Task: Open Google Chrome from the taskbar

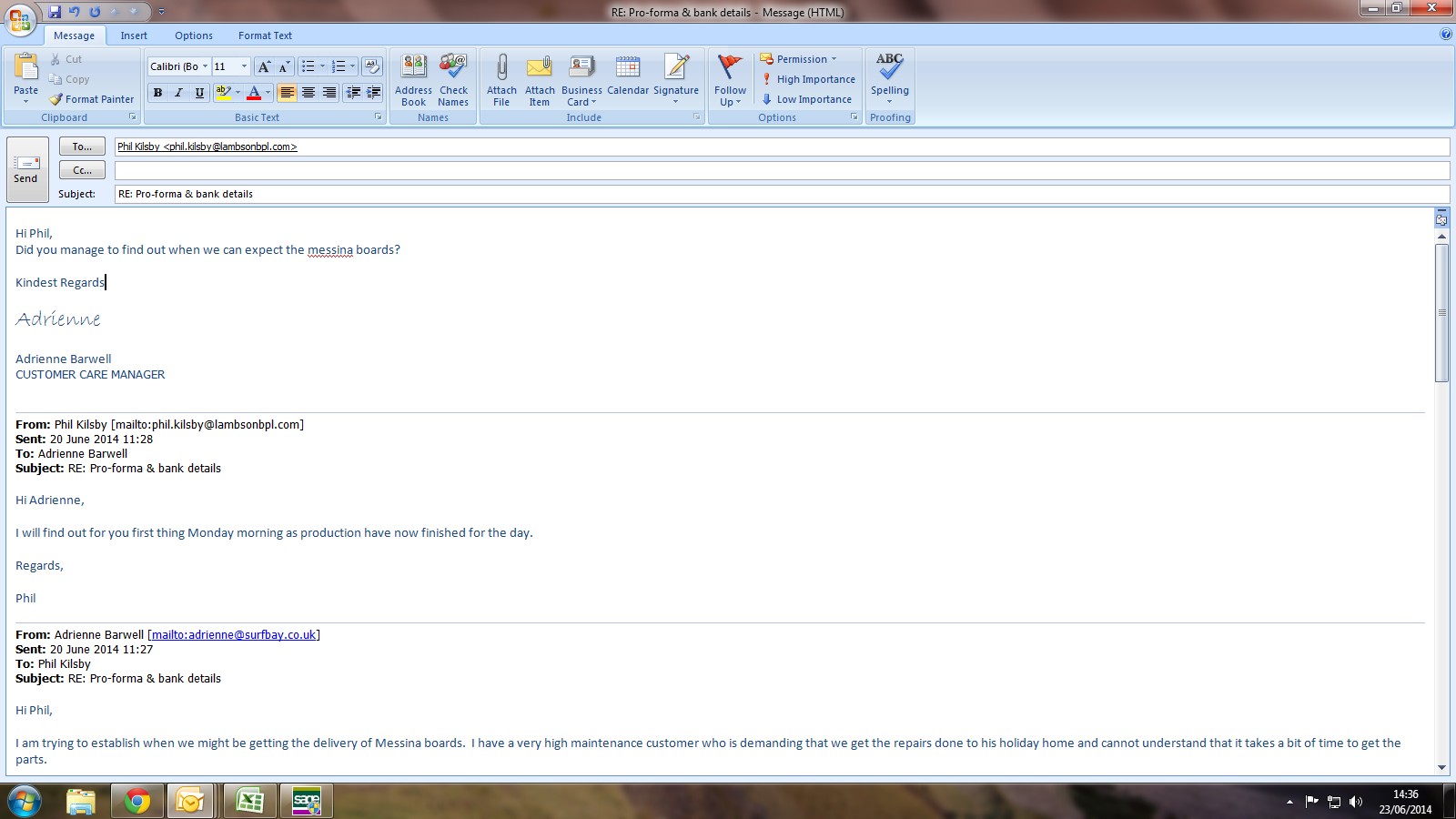Action: tap(137, 801)
